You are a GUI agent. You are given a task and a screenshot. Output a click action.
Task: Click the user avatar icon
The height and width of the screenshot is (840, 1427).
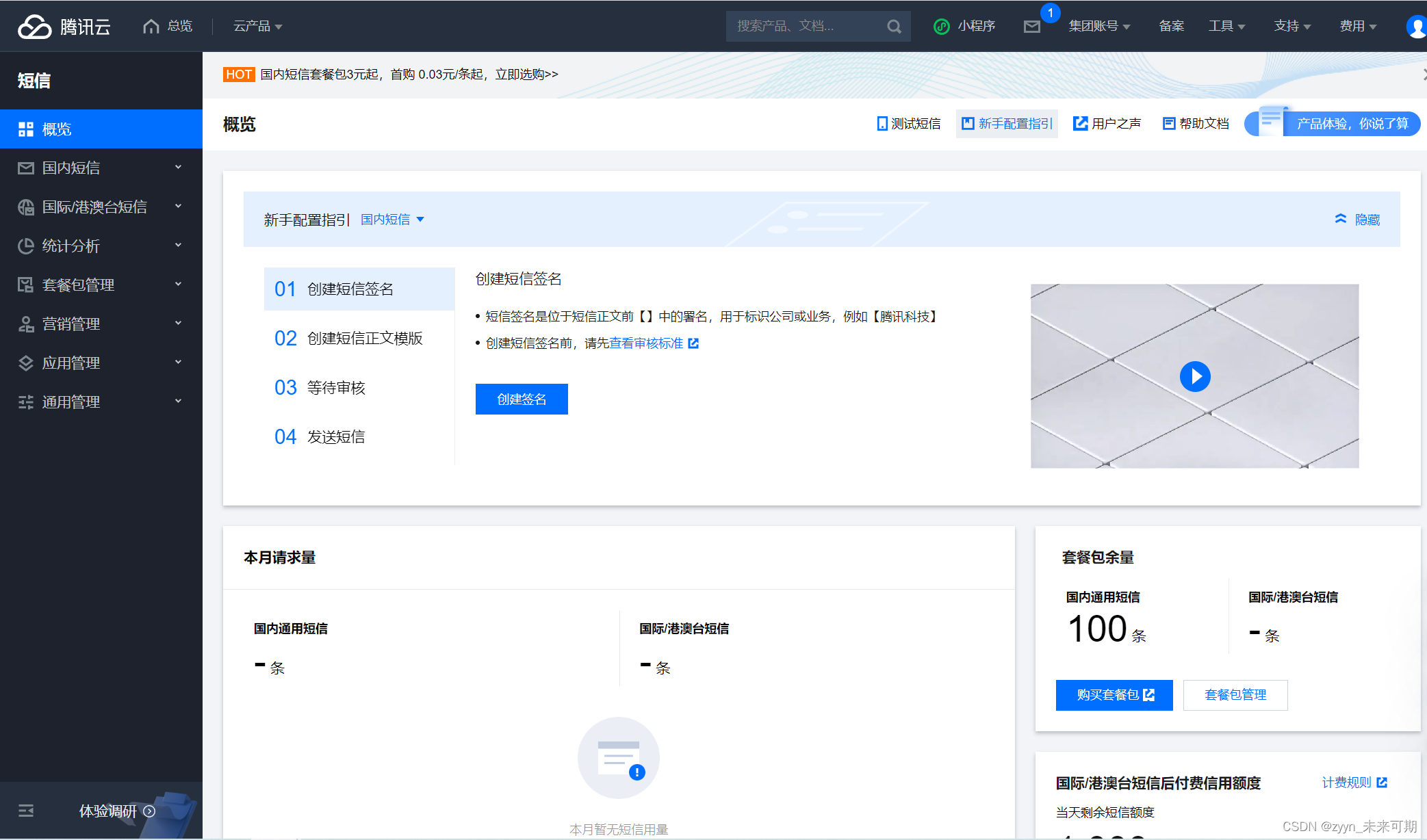pos(1416,26)
